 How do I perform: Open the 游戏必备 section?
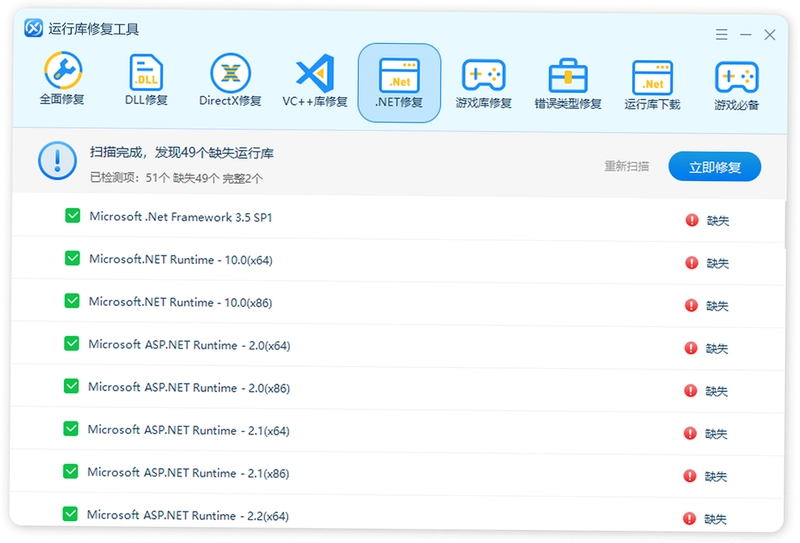pyautogui.click(x=737, y=85)
